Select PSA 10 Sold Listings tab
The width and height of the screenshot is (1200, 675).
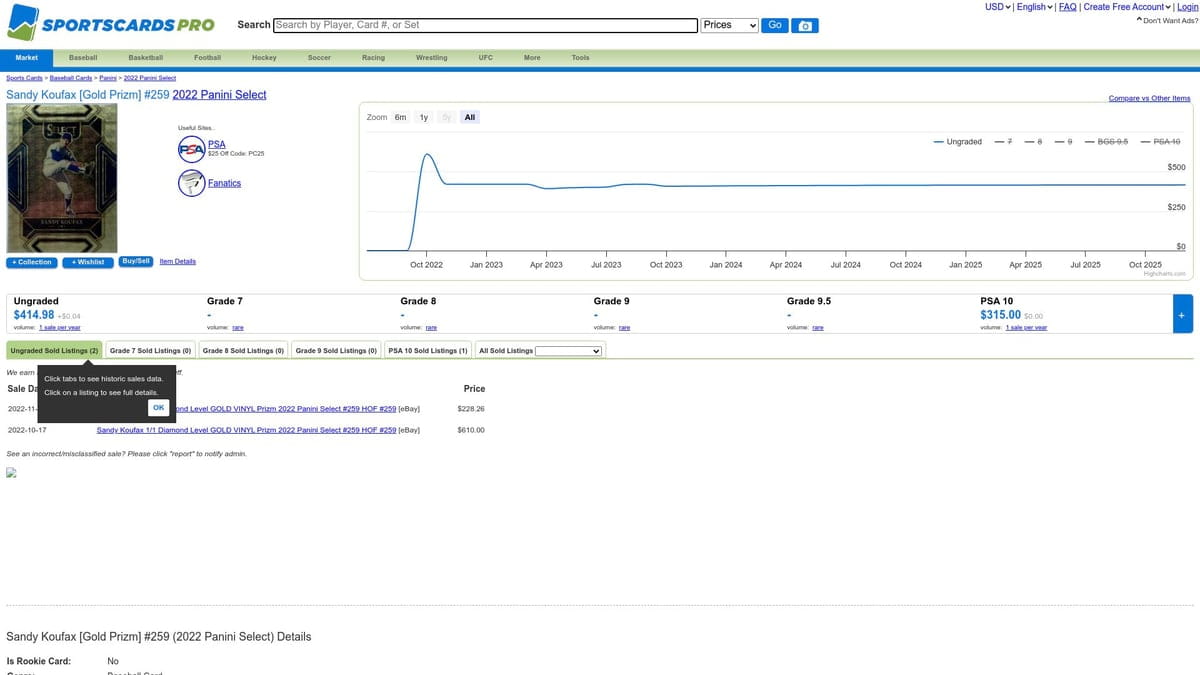(428, 351)
